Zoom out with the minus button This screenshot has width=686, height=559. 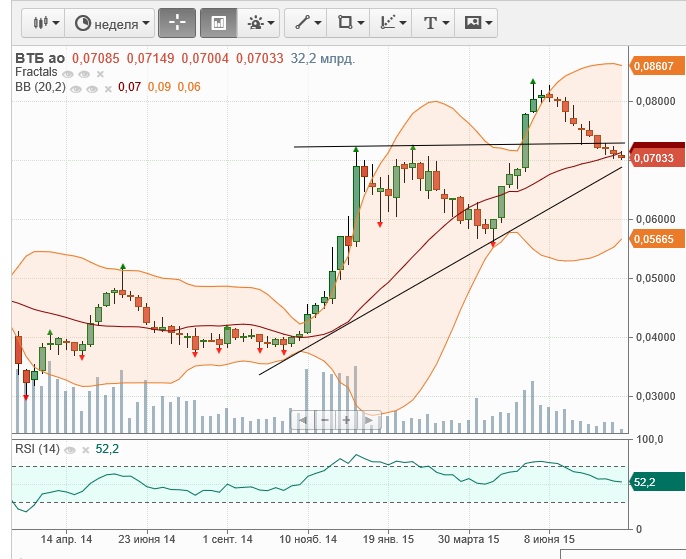point(325,420)
